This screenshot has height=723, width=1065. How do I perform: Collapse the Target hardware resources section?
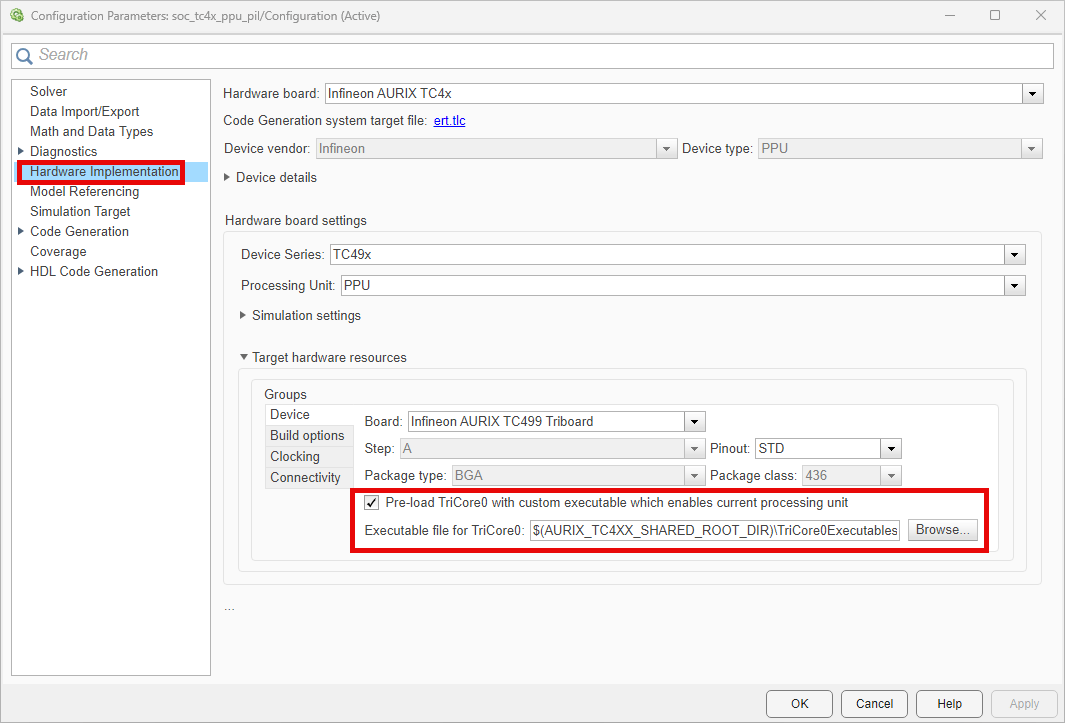pyautogui.click(x=244, y=358)
